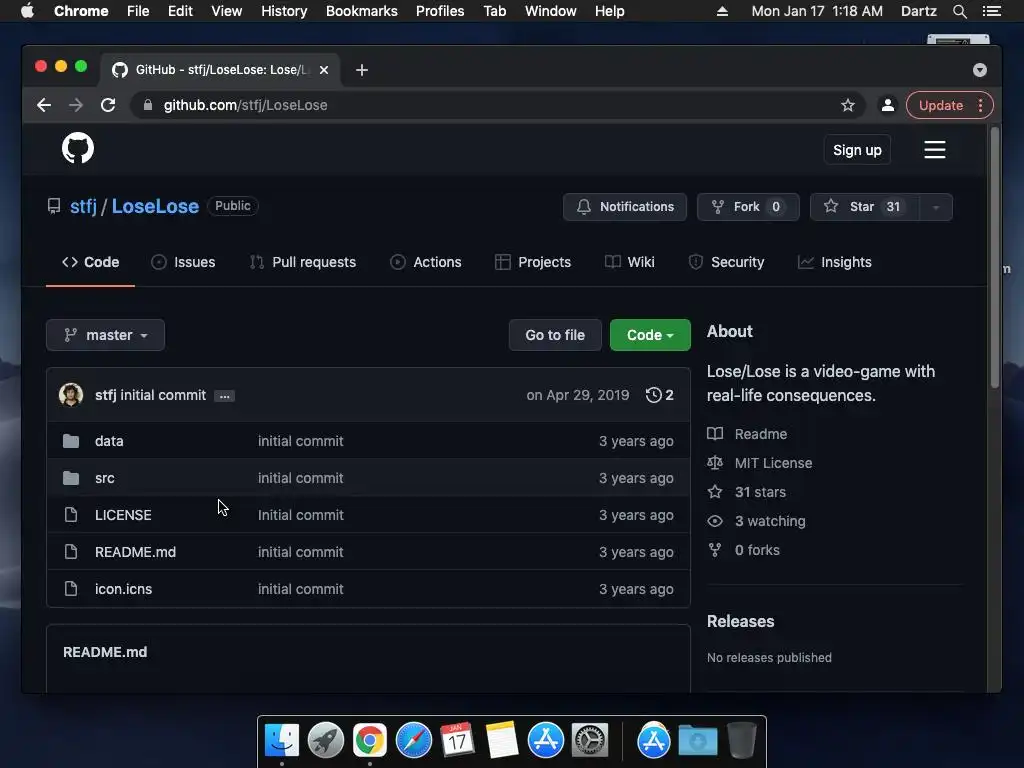The width and height of the screenshot is (1024, 768).
Task: Switch to the Projects tab
Action: 533,262
